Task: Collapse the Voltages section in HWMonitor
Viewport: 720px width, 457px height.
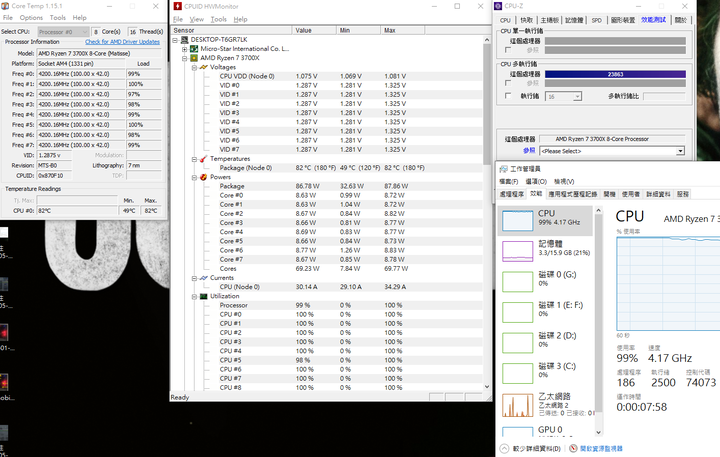Action: tap(194, 68)
